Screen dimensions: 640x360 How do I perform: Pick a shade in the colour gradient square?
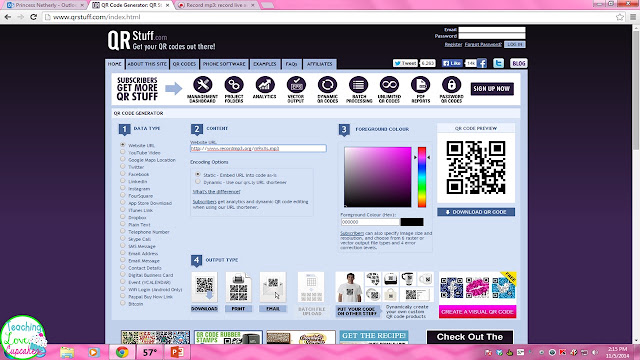pyautogui.click(x=378, y=177)
